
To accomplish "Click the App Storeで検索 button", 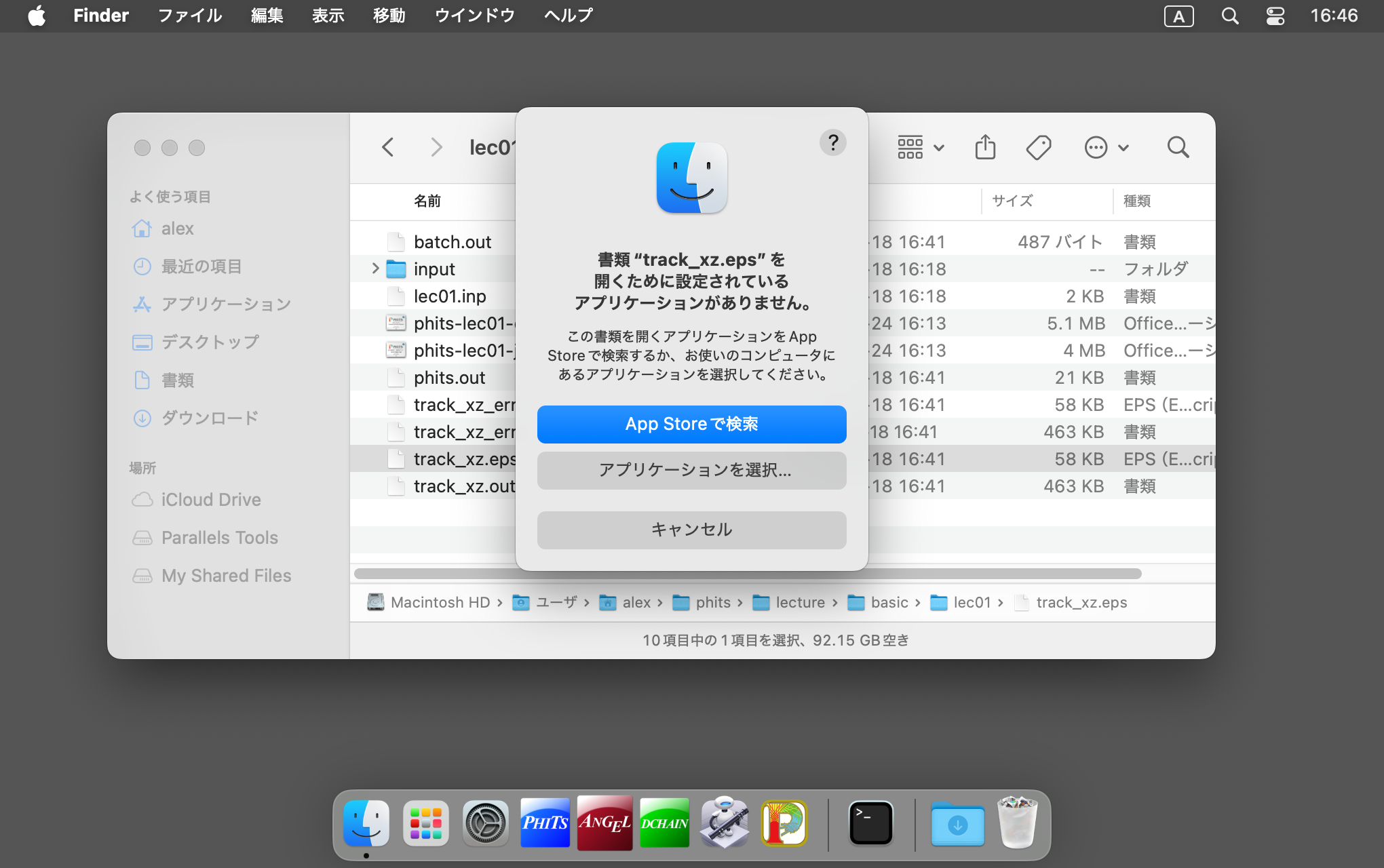I will [691, 425].
